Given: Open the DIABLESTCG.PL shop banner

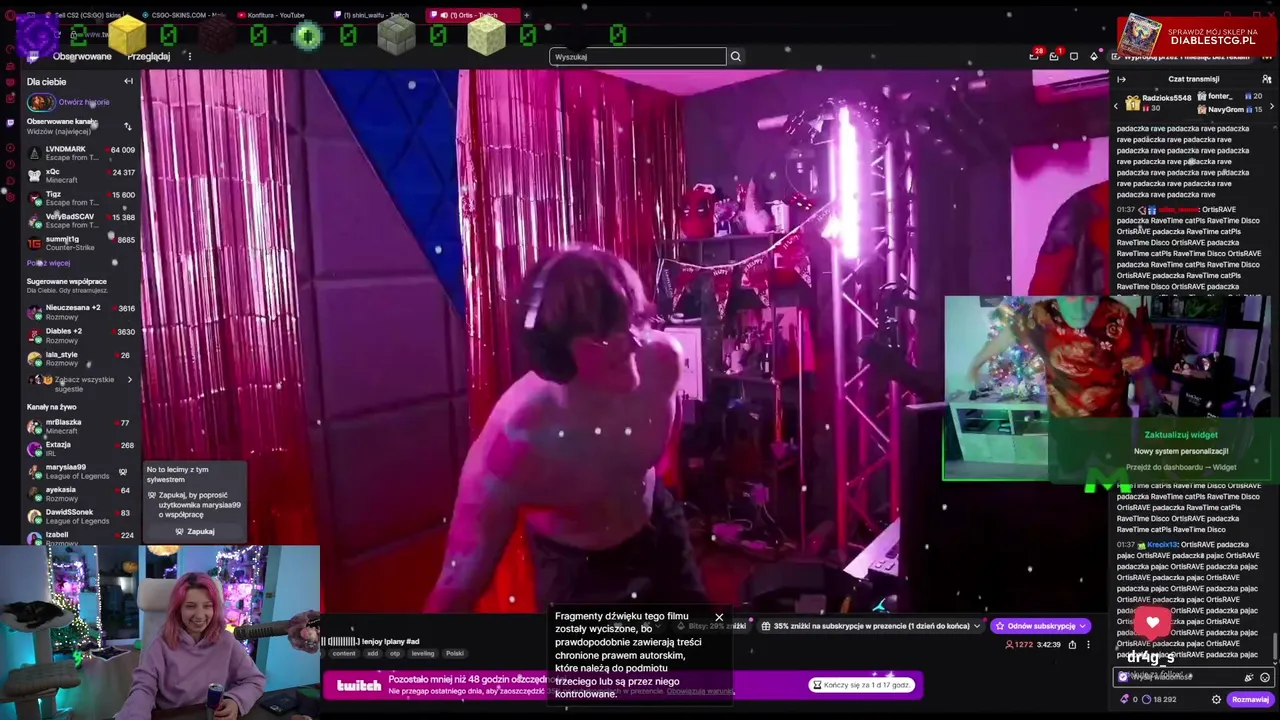Looking at the screenshot, I should pyautogui.click(x=1196, y=36).
